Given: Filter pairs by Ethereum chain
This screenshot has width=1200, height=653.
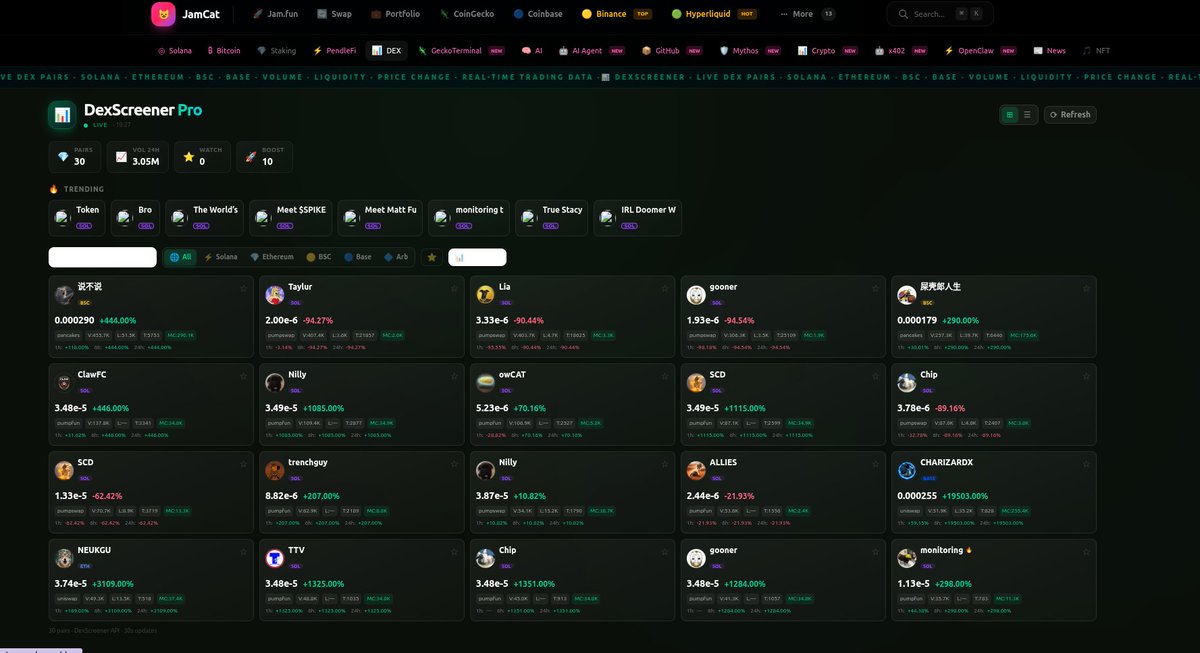Looking at the screenshot, I should (x=272, y=257).
